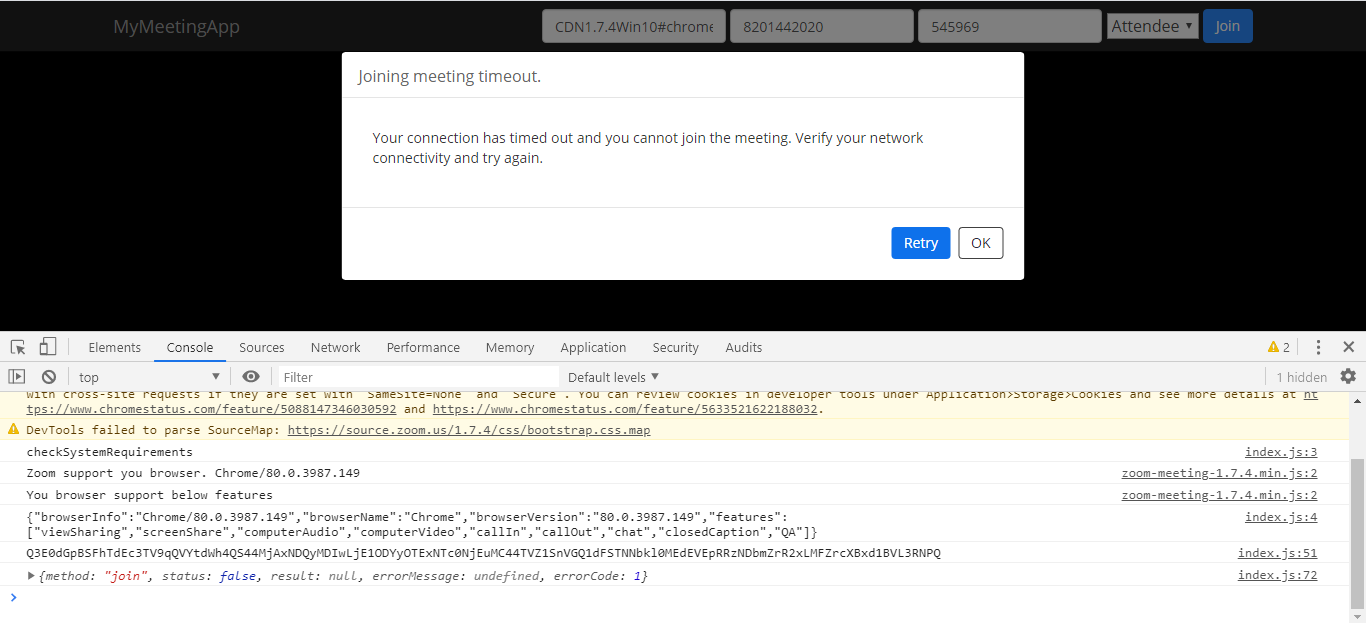Image resolution: width=1366 pixels, height=623 pixels.
Task: Click the password field showing 545969
Action: click(1010, 26)
